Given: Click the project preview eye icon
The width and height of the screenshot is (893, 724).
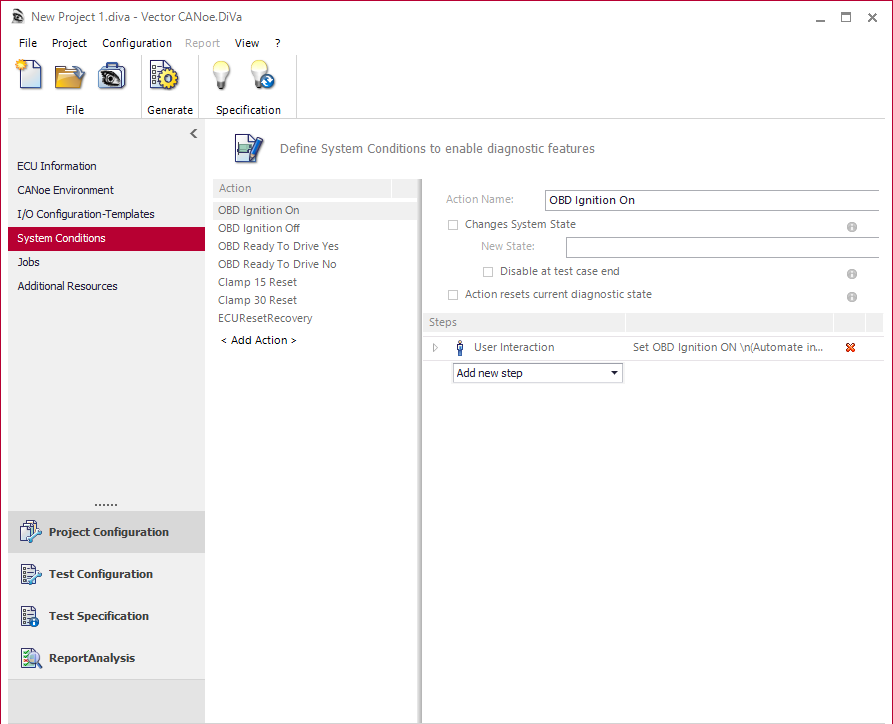Looking at the screenshot, I should (112, 76).
